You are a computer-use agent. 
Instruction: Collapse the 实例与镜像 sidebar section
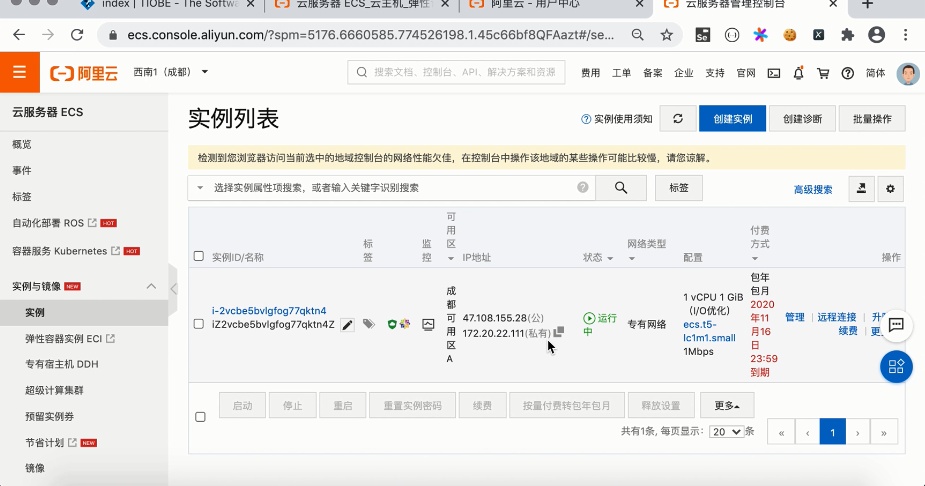[151, 286]
